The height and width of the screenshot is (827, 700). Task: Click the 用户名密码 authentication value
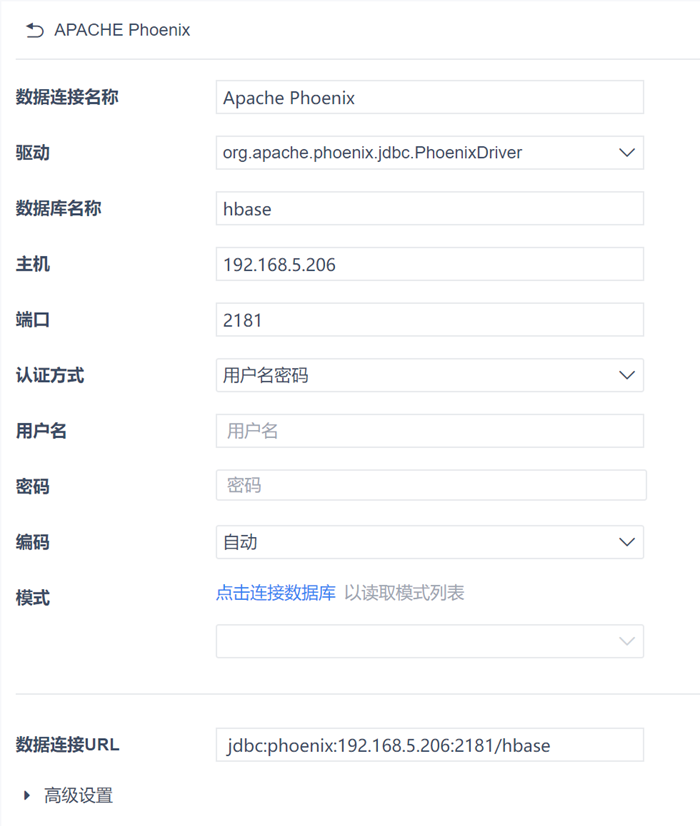pyautogui.click(x=266, y=376)
